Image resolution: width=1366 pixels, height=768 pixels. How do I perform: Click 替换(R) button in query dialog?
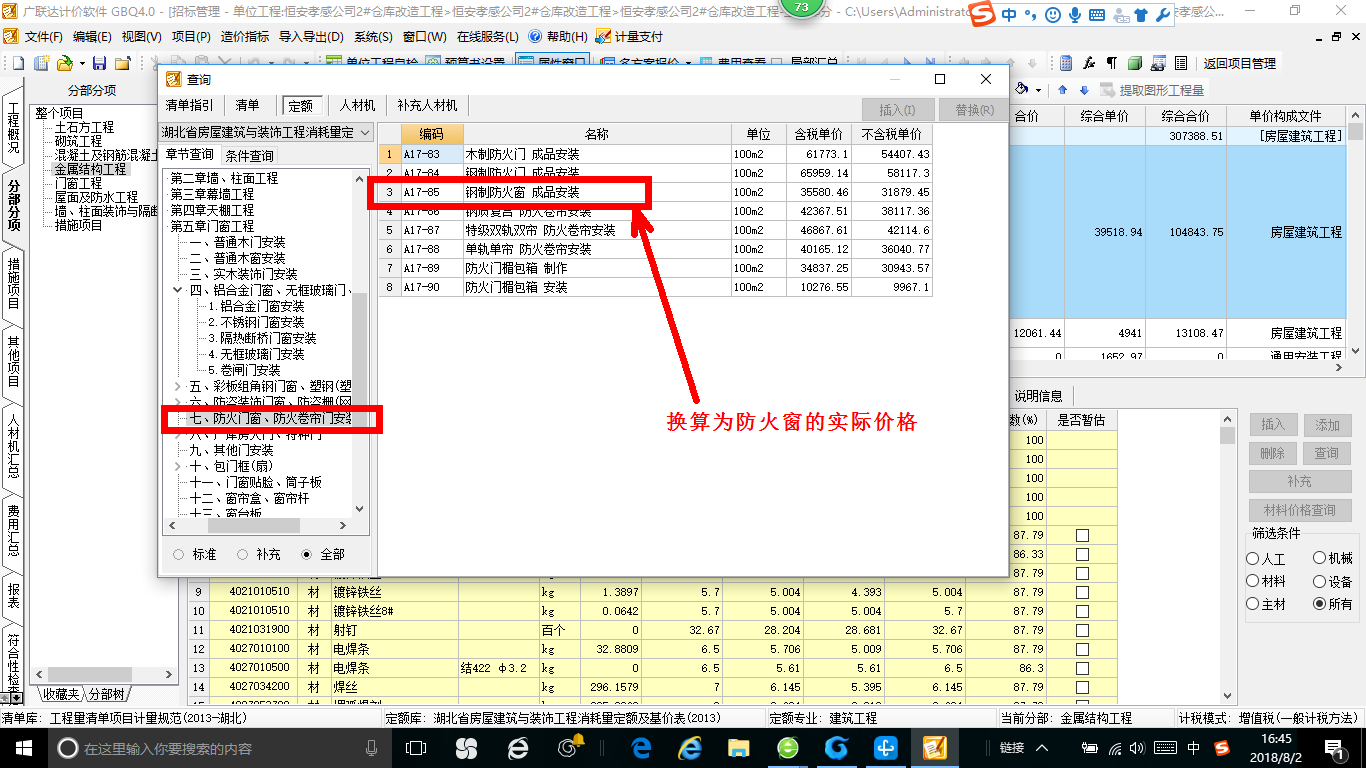(974, 110)
